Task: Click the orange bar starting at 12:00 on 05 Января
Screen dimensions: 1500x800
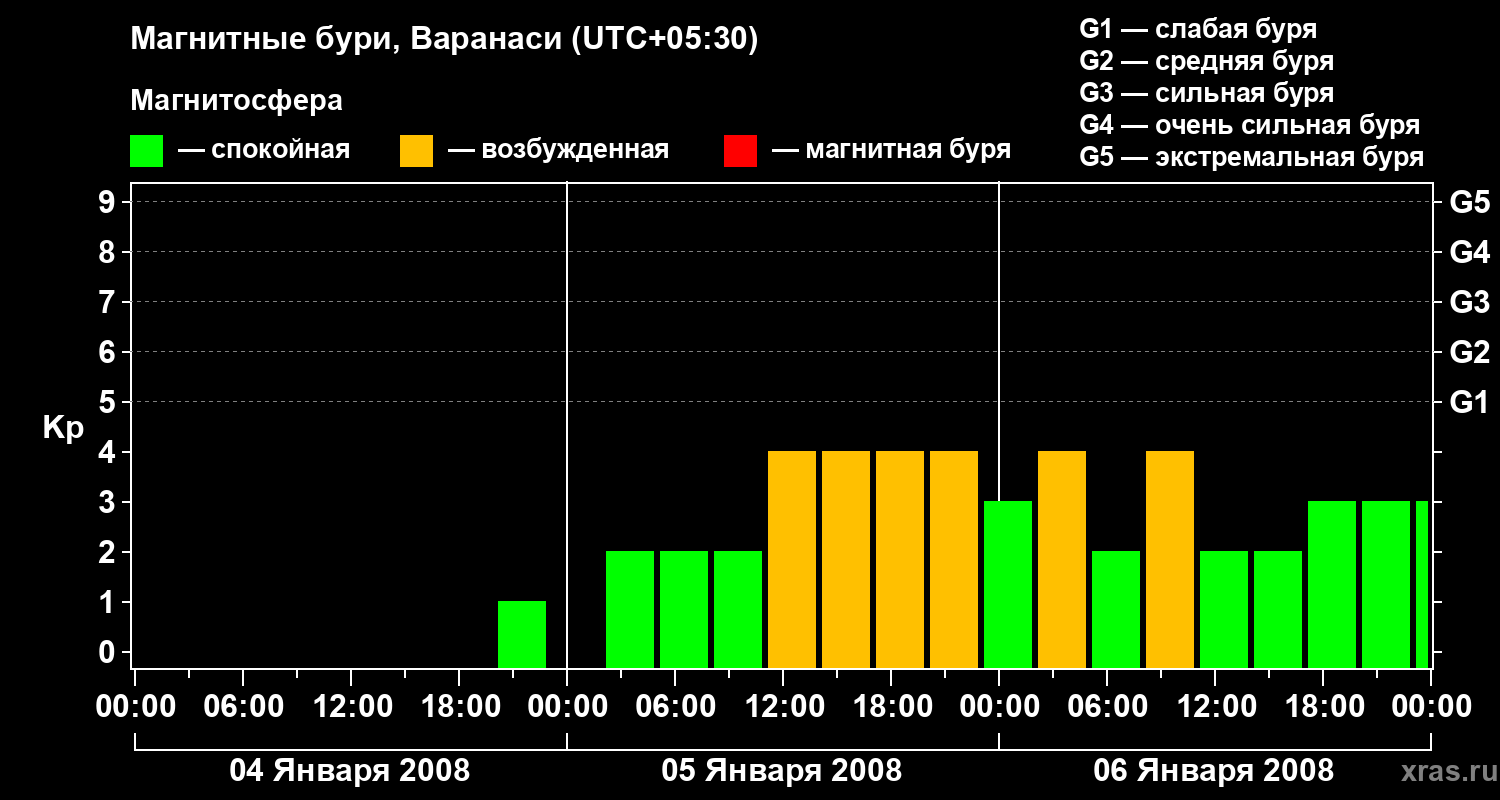Action: click(792, 559)
